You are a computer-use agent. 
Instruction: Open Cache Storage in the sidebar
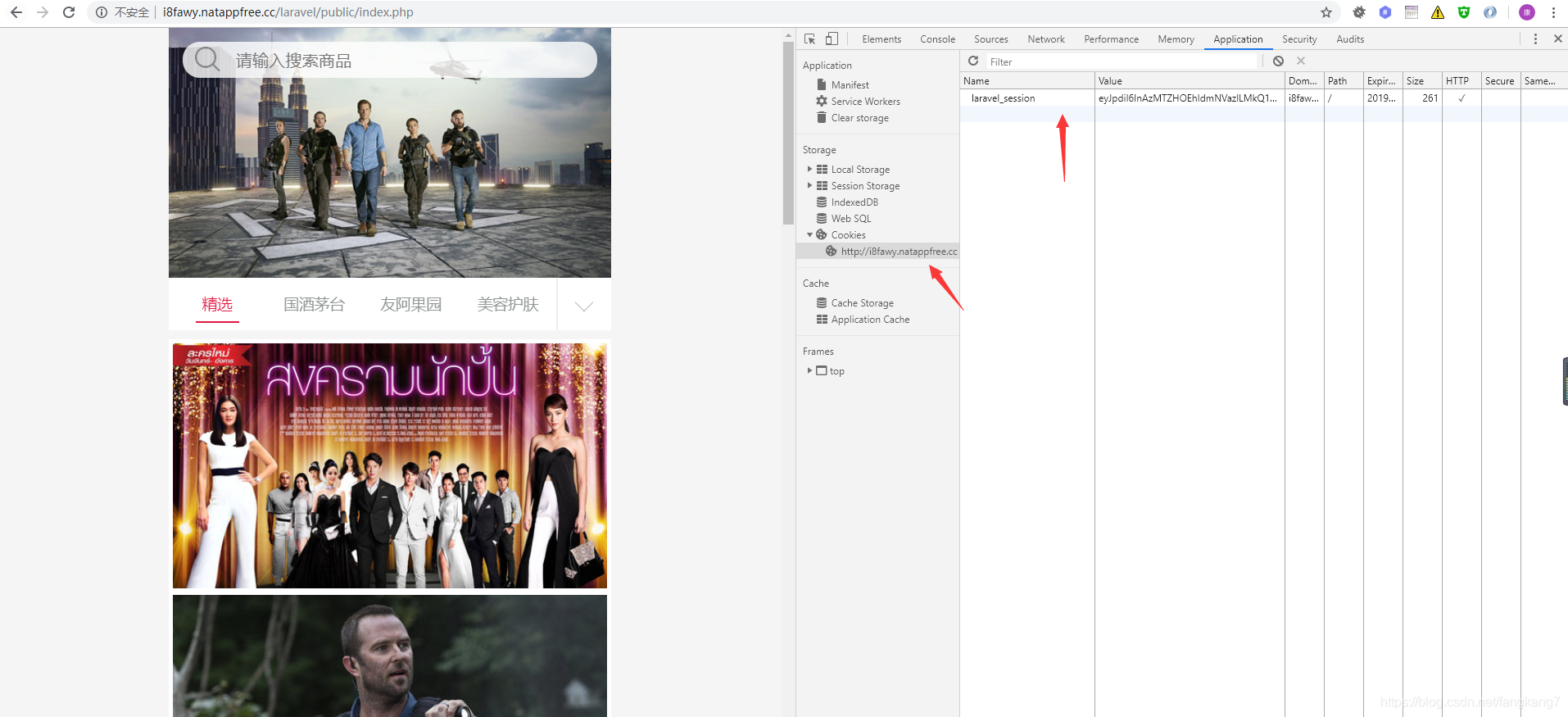pos(862,302)
